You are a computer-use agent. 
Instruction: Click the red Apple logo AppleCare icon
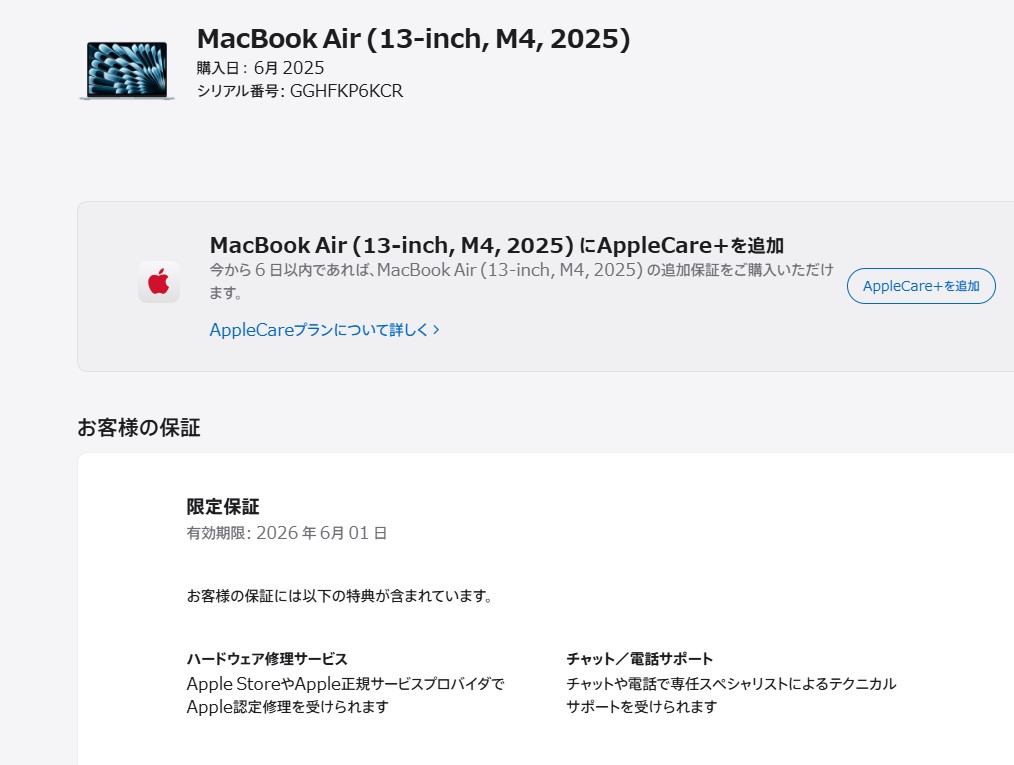point(159,283)
